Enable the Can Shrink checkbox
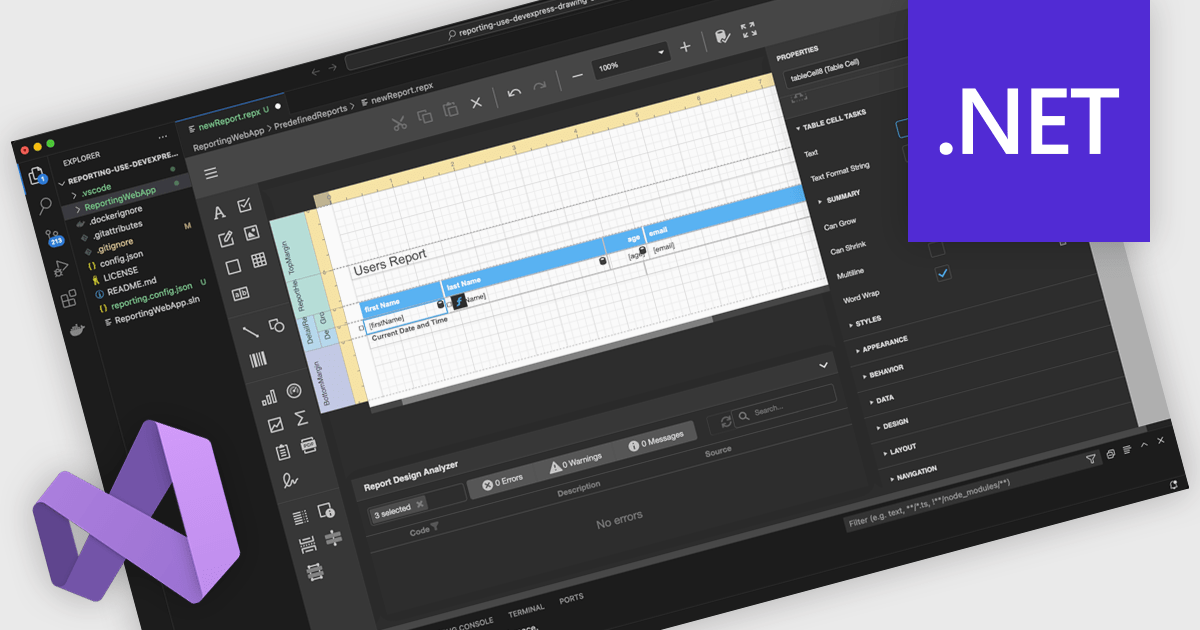The height and width of the screenshot is (630, 1200). [x=936, y=249]
